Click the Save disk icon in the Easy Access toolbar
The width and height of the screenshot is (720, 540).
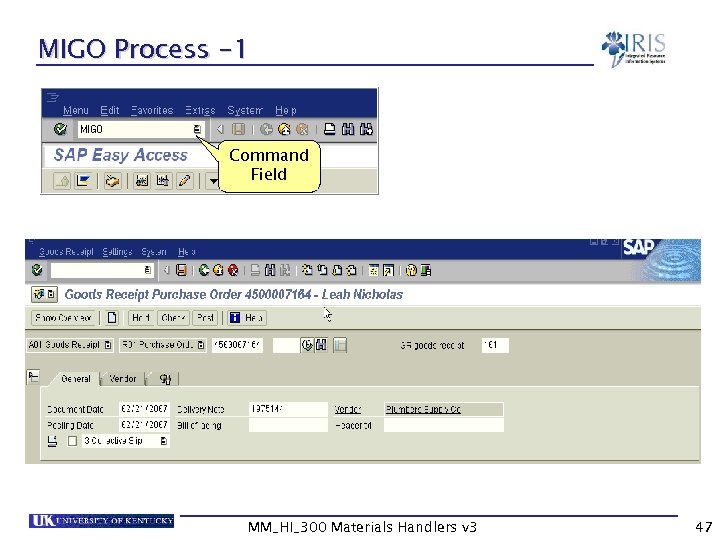(238, 129)
